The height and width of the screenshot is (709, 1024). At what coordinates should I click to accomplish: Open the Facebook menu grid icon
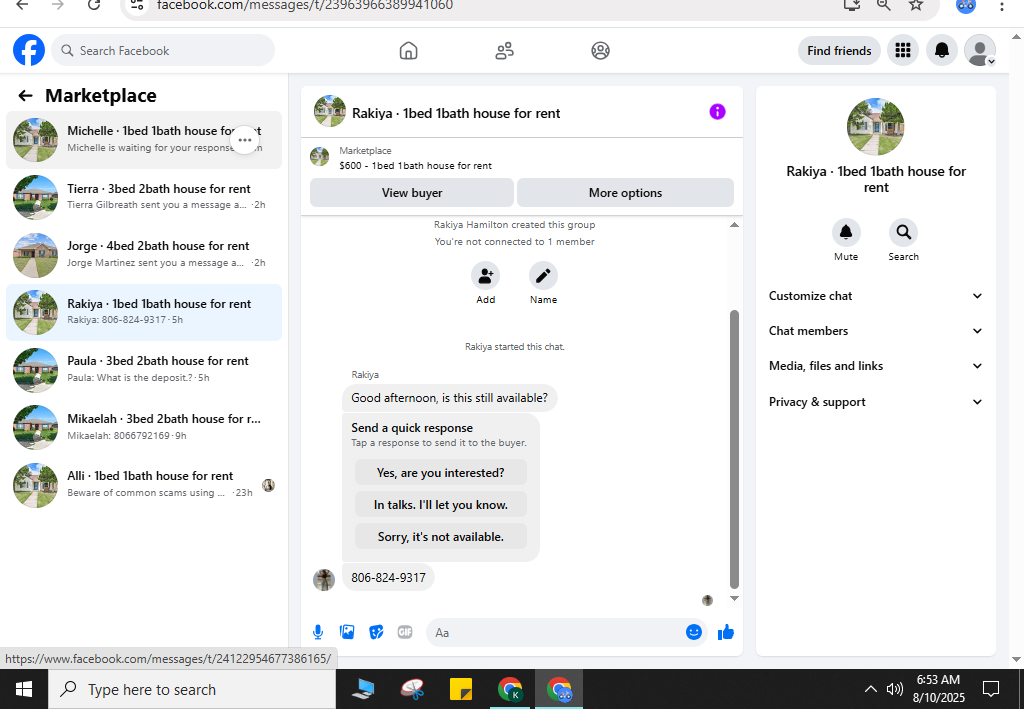click(x=903, y=50)
